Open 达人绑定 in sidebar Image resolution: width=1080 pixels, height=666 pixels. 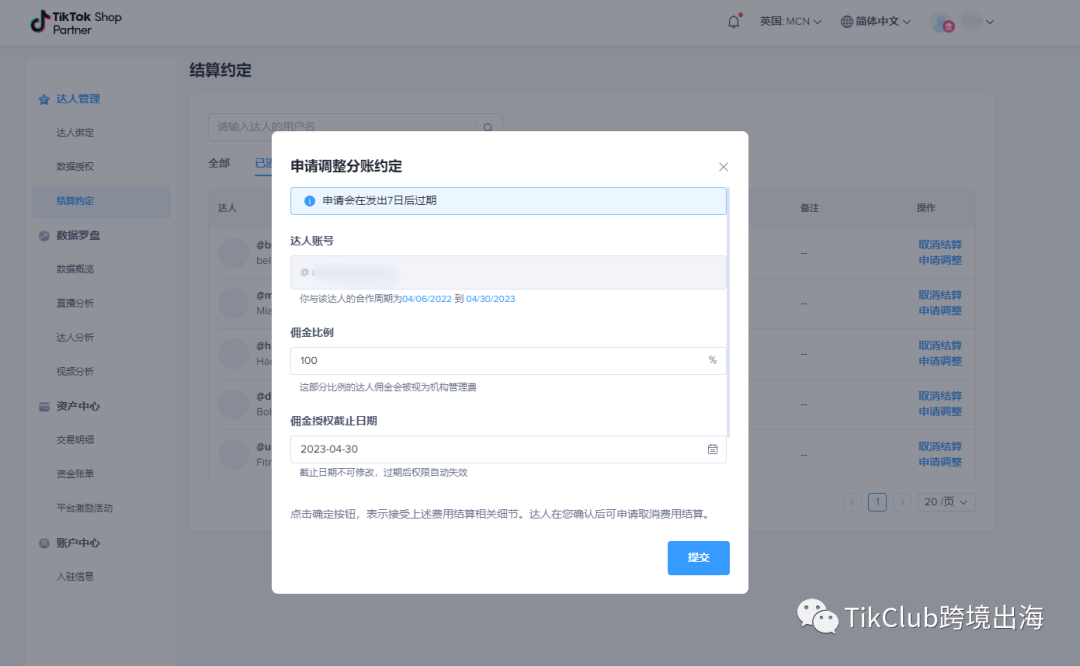(x=75, y=132)
